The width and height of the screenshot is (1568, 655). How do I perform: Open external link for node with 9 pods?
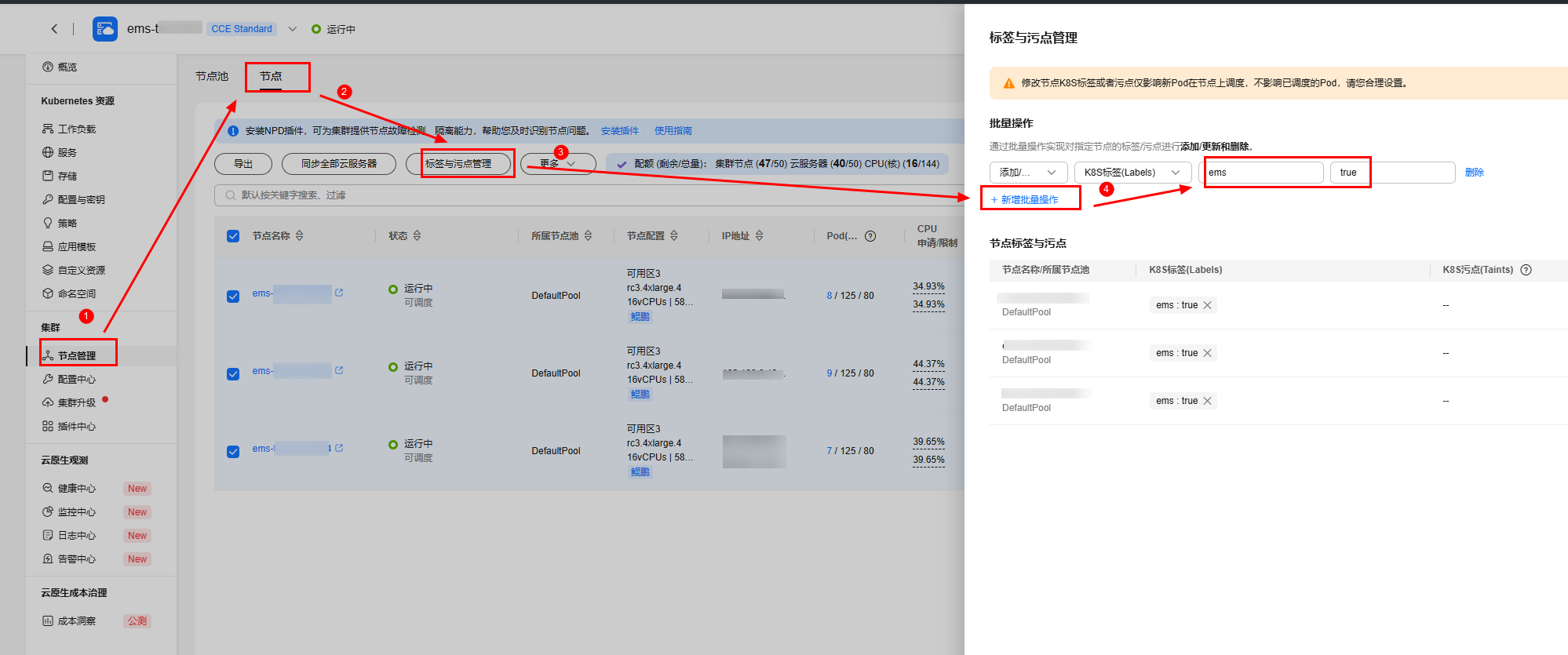[339, 370]
